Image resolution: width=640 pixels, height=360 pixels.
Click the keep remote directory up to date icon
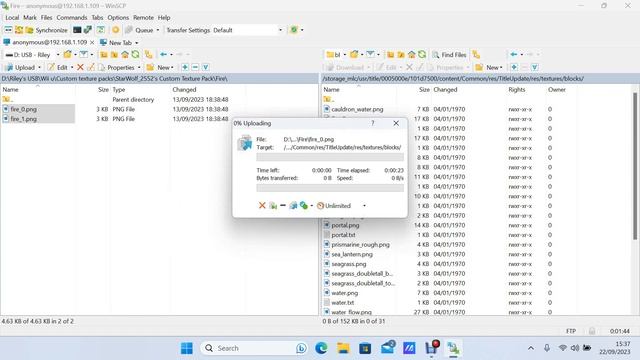click(x=100, y=30)
